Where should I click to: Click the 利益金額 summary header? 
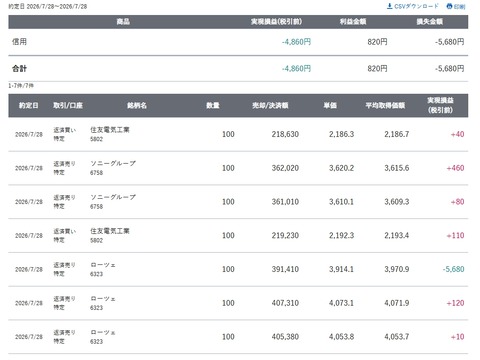353,22
